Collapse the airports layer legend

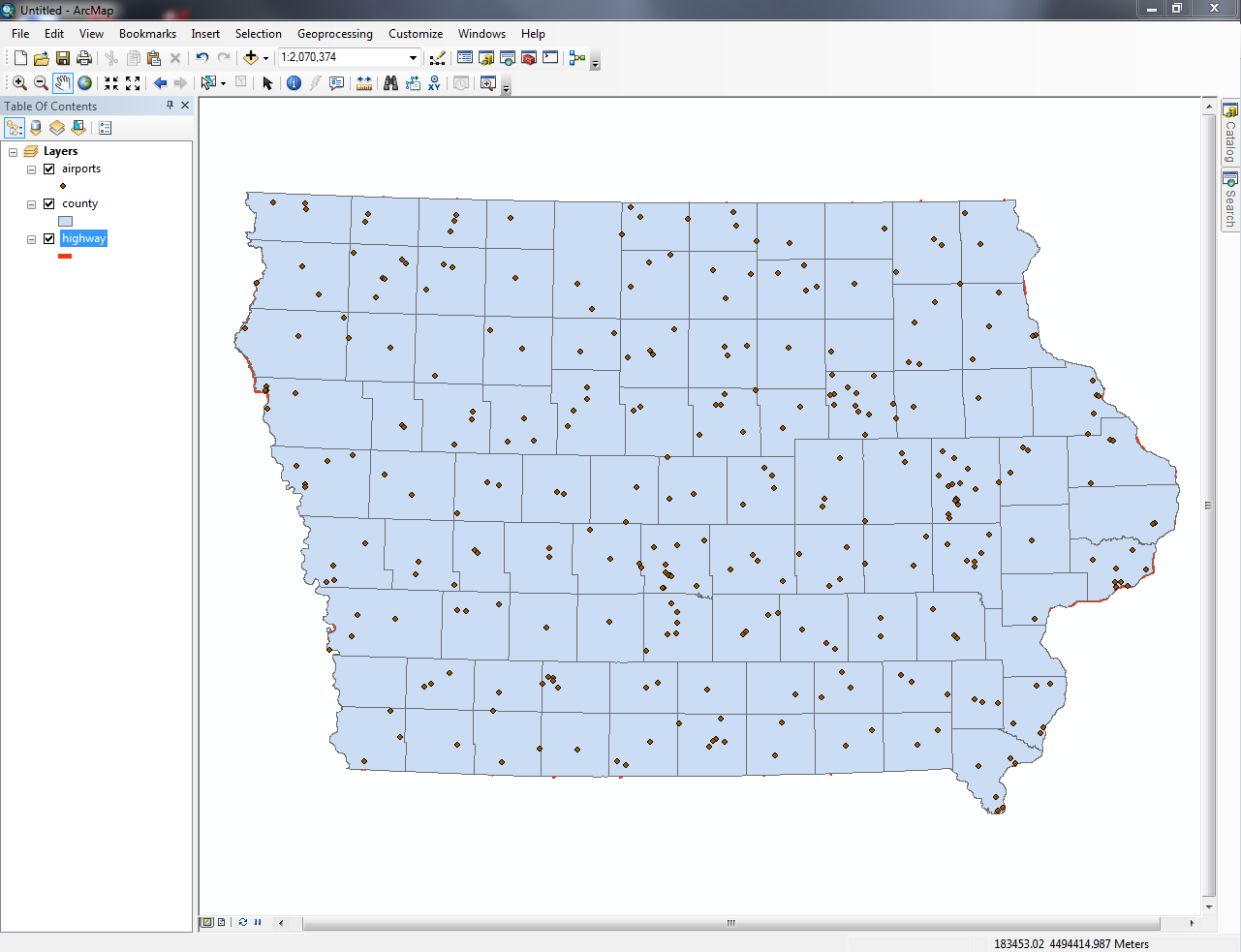(31, 169)
